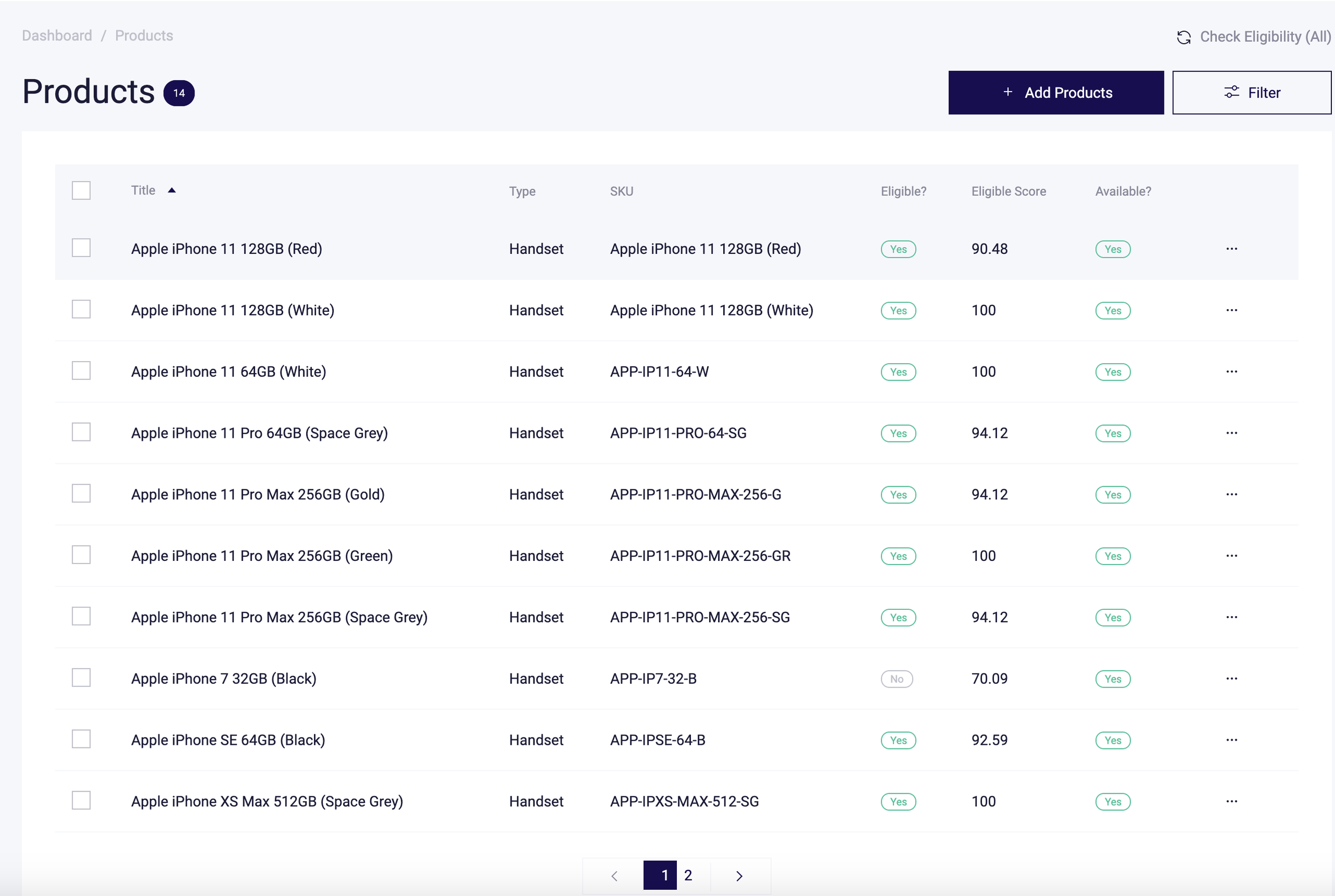Tick checkbox for iPhone 11 Pro Max 256GB (Gold)
Viewport: 1335px width, 896px height.
pyautogui.click(x=81, y=494)
